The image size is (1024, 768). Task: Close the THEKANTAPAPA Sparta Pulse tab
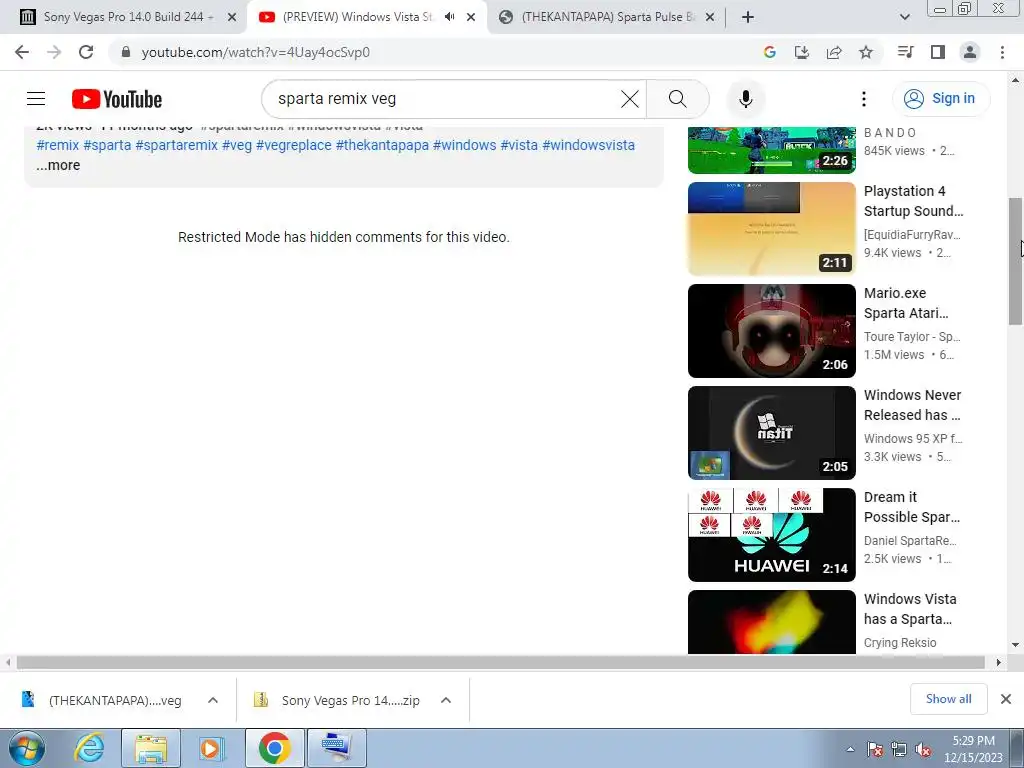pyautogui.click(x=711, y=18)
